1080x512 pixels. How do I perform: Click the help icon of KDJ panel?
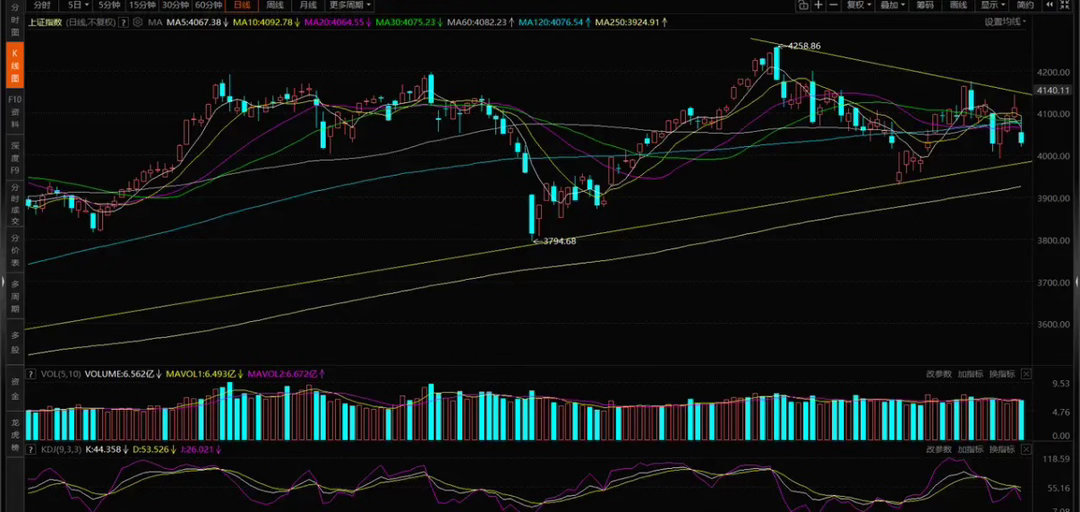click(30, 449)
